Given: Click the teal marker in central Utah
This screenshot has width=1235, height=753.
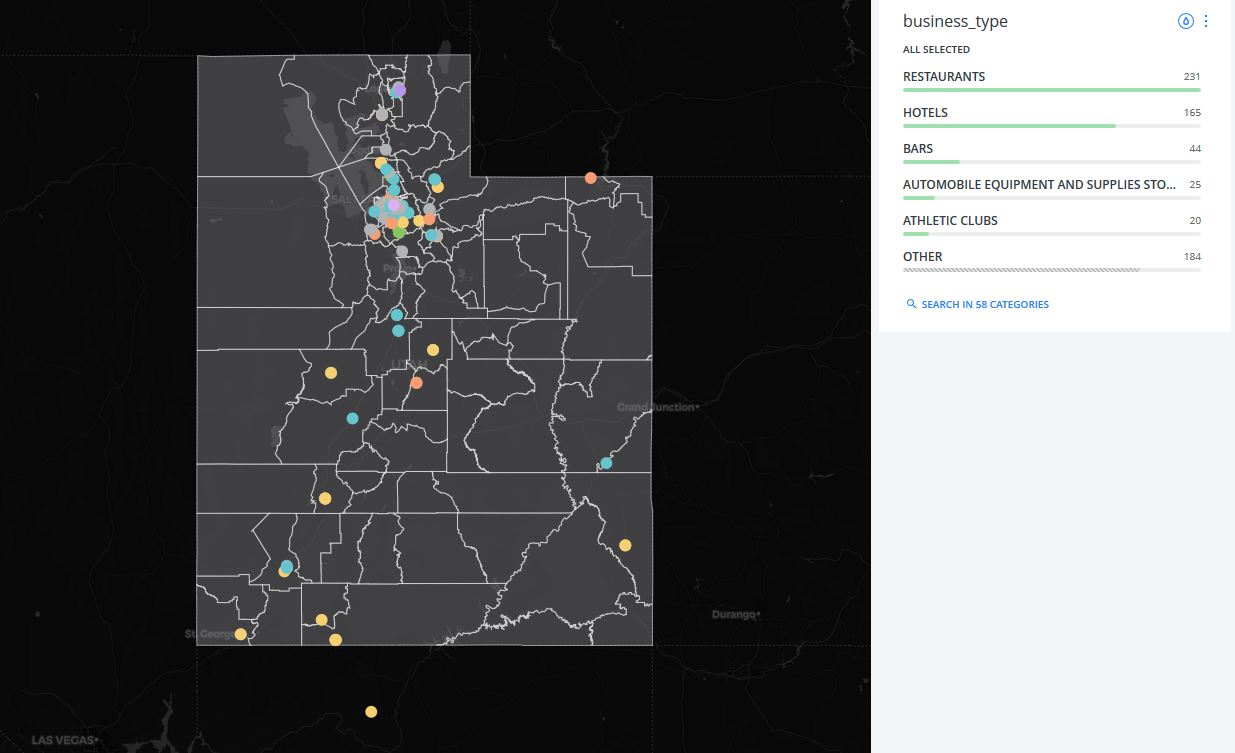Looking at the screenshot, I should click(x=351, y=417).
